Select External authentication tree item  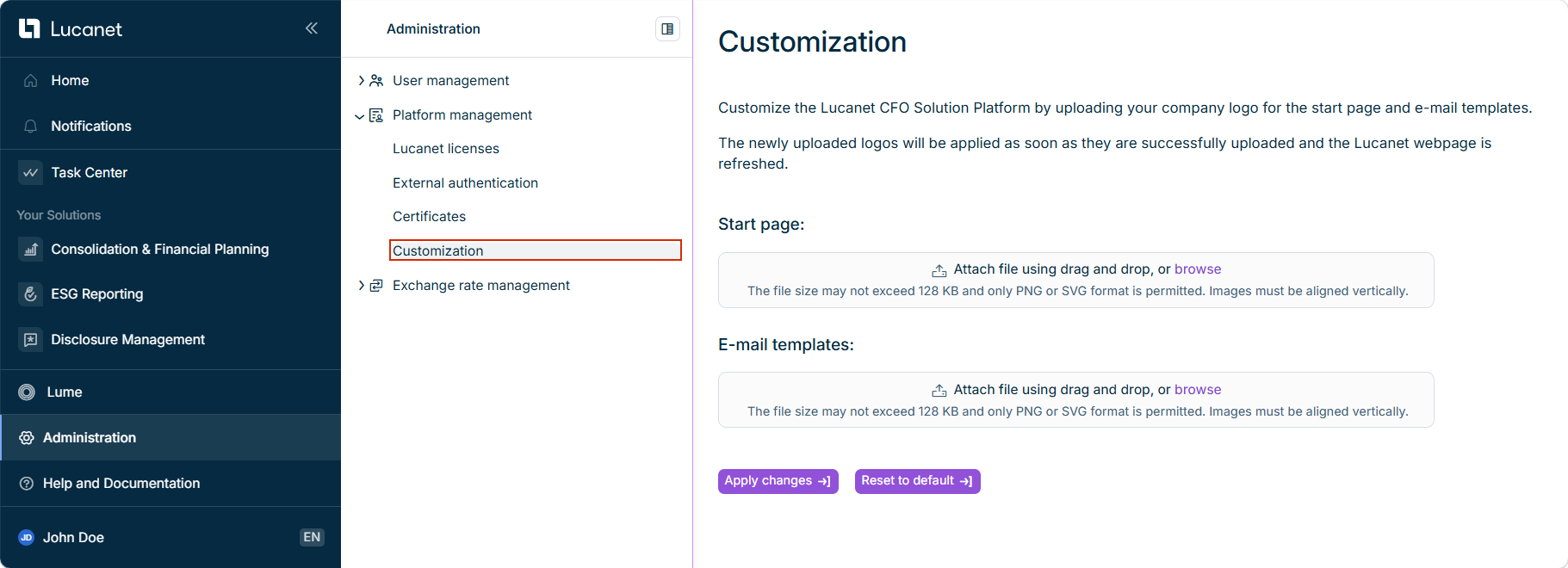tap(465, 183)
